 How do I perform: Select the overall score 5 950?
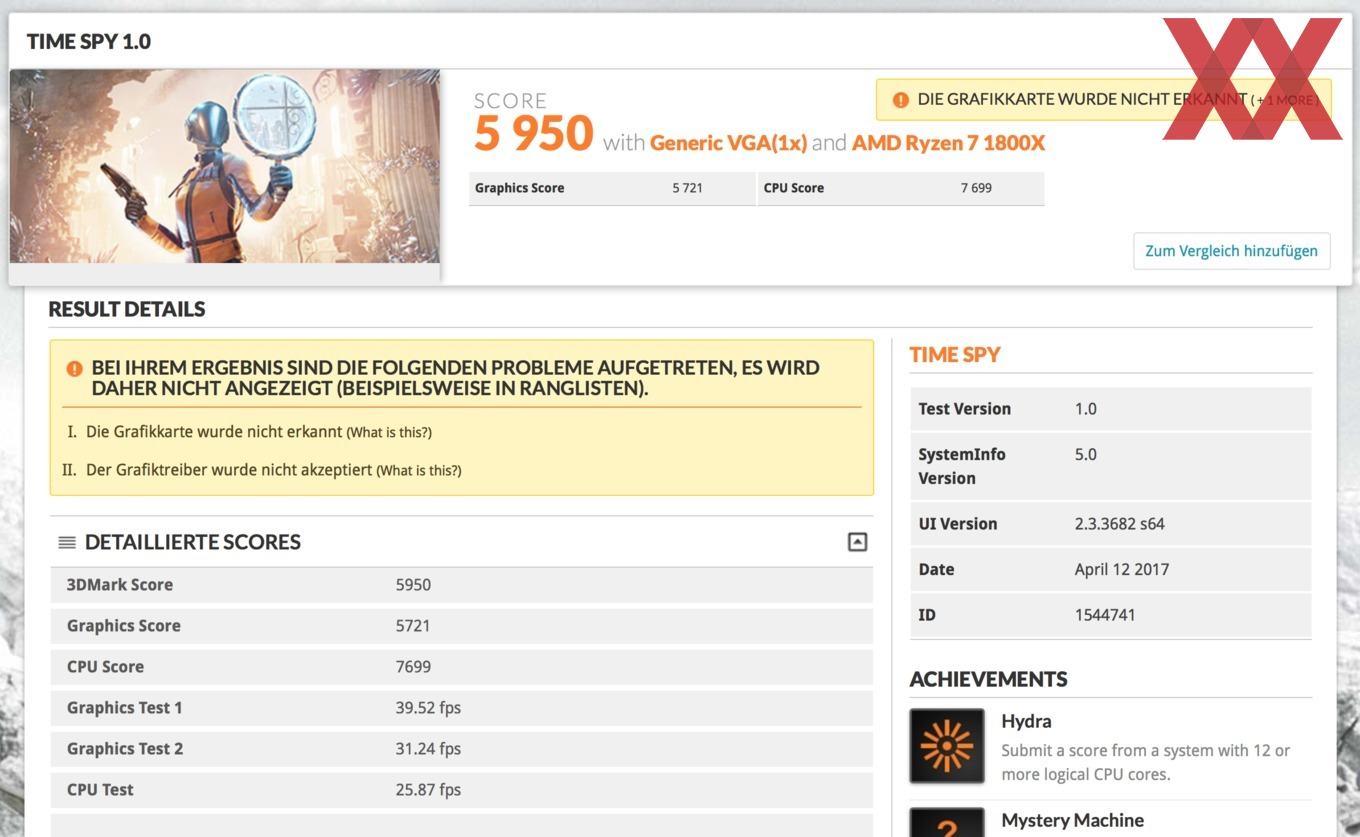click(534, 134)
